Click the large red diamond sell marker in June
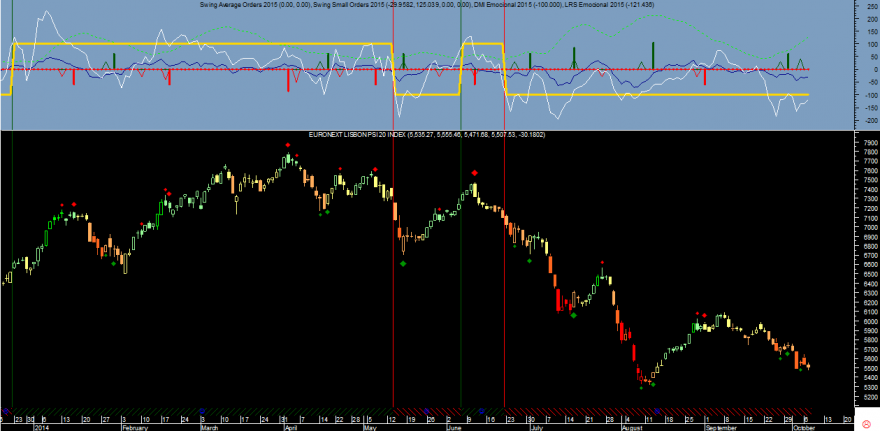 (475, 173)
